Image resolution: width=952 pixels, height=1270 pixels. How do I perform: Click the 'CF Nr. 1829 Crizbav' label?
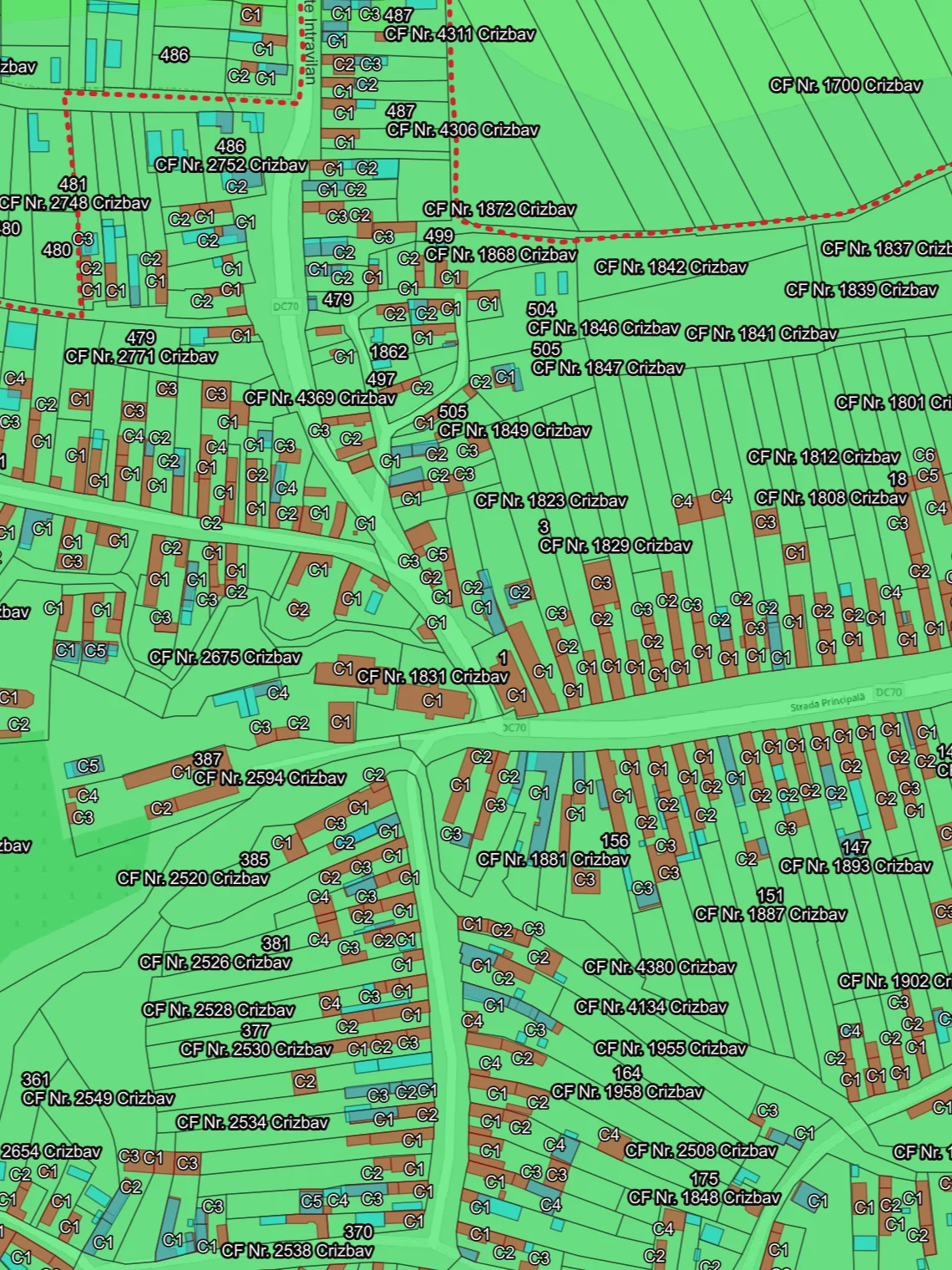coord(615,546)
